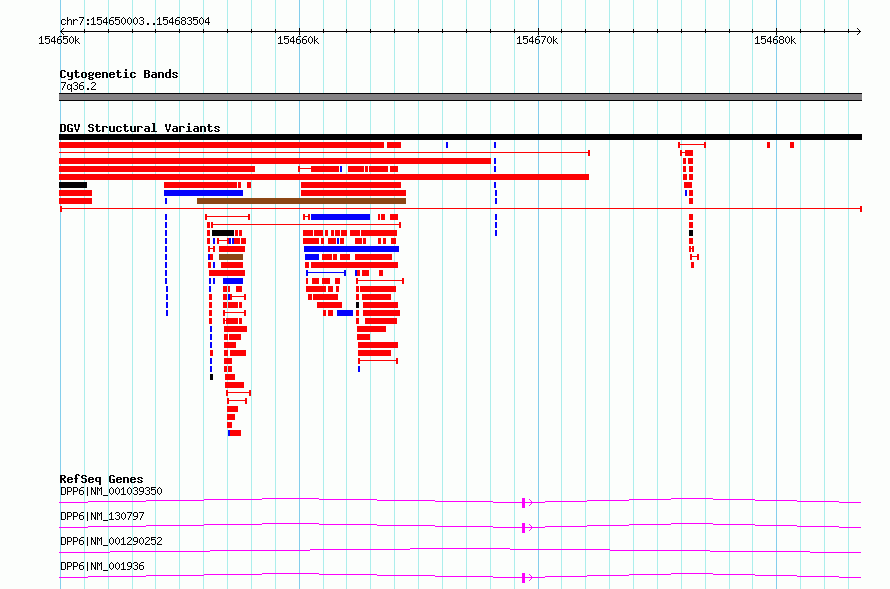Open the Cytogenetic Bands track title
This screenshot has width=890, height=589.
coord(119,74)
